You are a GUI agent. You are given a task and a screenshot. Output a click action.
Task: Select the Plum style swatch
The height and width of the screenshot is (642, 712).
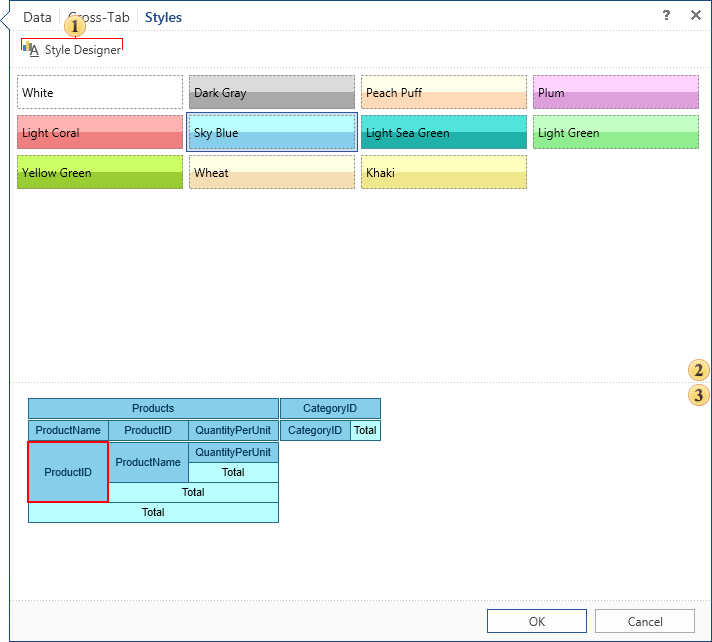pyautogui.click(x=616, y=92)
